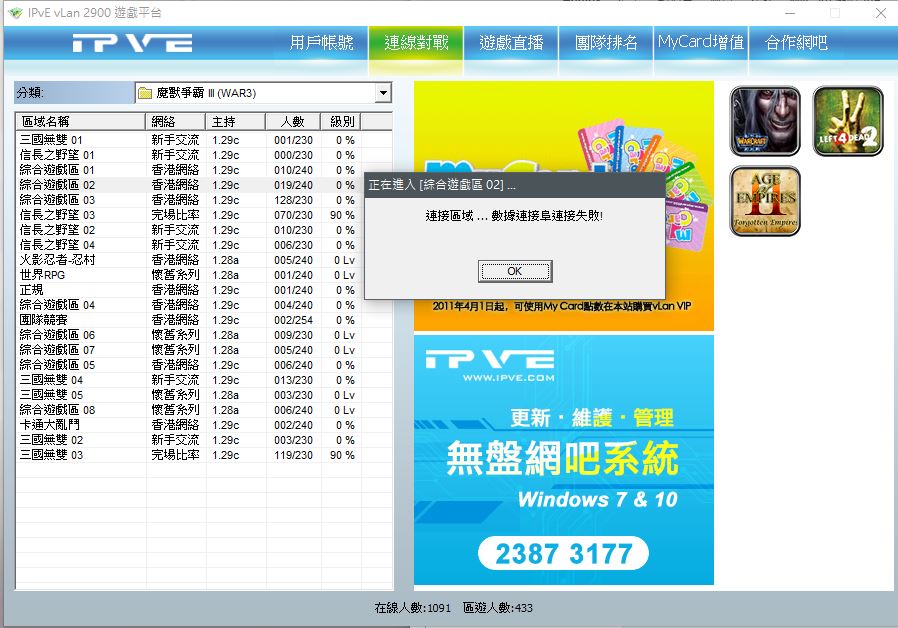Close the IPvE vLan window
This screenshot has width=898, height=628.
[x=881, y=13]
